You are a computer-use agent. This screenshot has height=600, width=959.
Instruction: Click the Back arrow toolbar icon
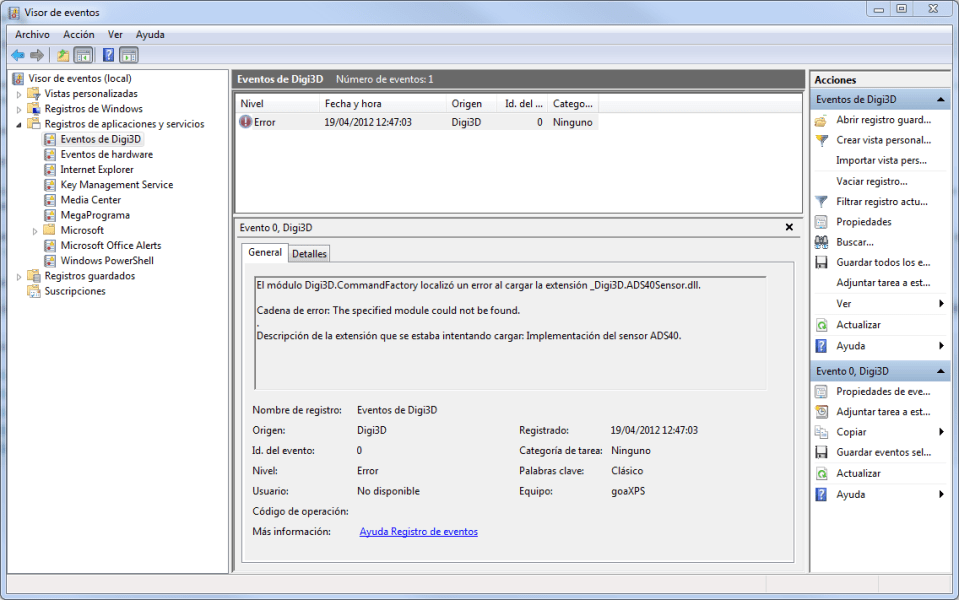point(18,55)
